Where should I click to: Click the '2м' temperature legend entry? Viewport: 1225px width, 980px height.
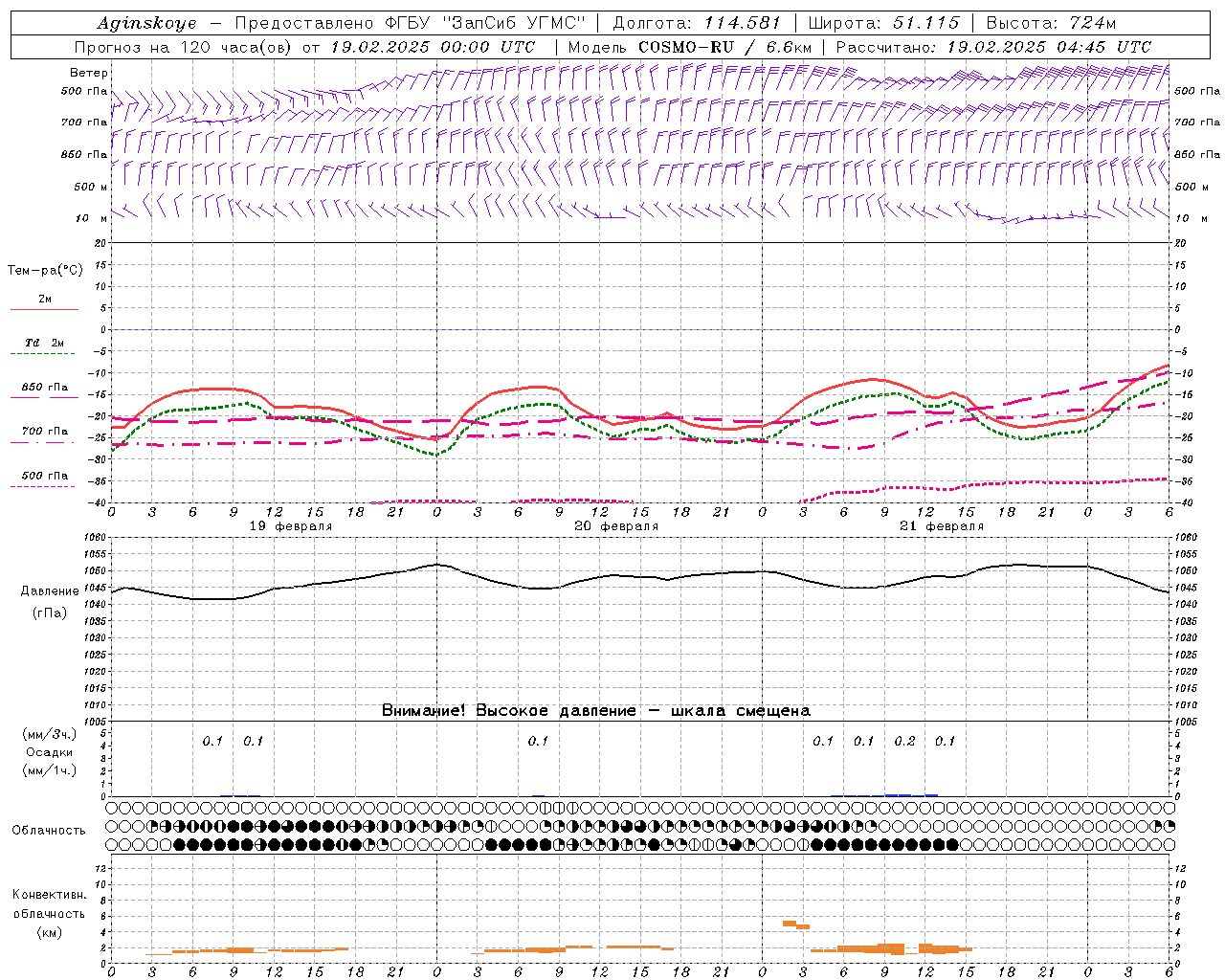coord(44,299)
